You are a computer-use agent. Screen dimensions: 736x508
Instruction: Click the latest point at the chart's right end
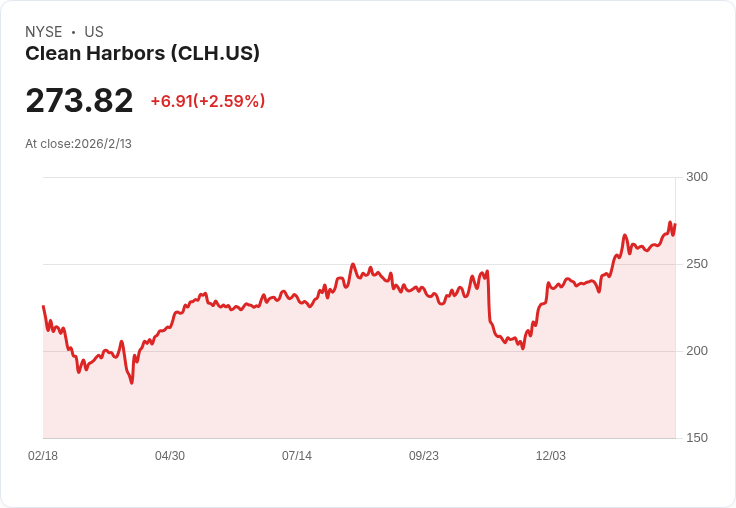675,224
